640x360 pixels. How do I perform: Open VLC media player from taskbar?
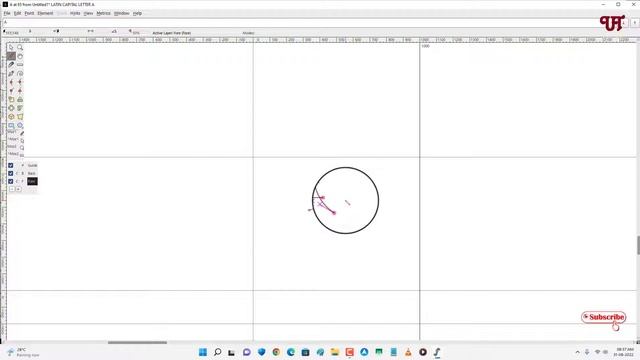tap(408, 352)
